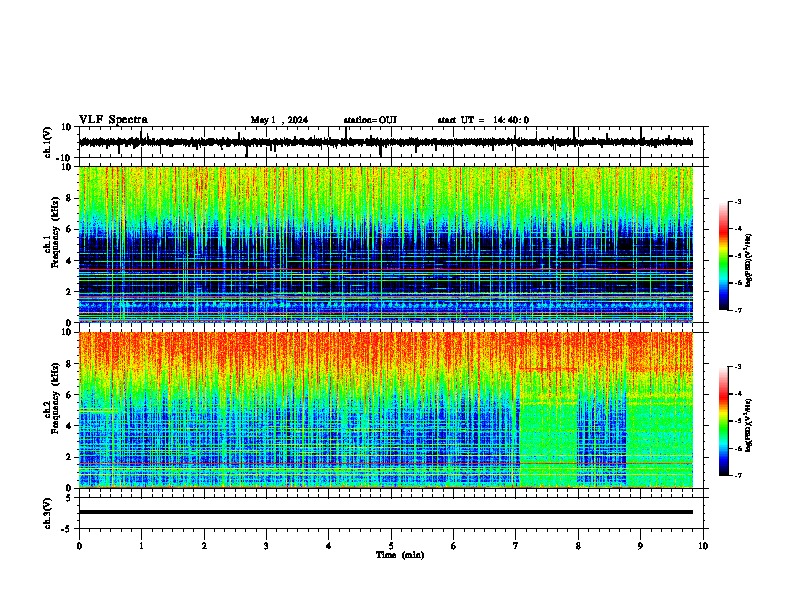Click time axis tick label "7"
Image resolution: width=792 pixels, height=612 pixels.
pos(516,546)
